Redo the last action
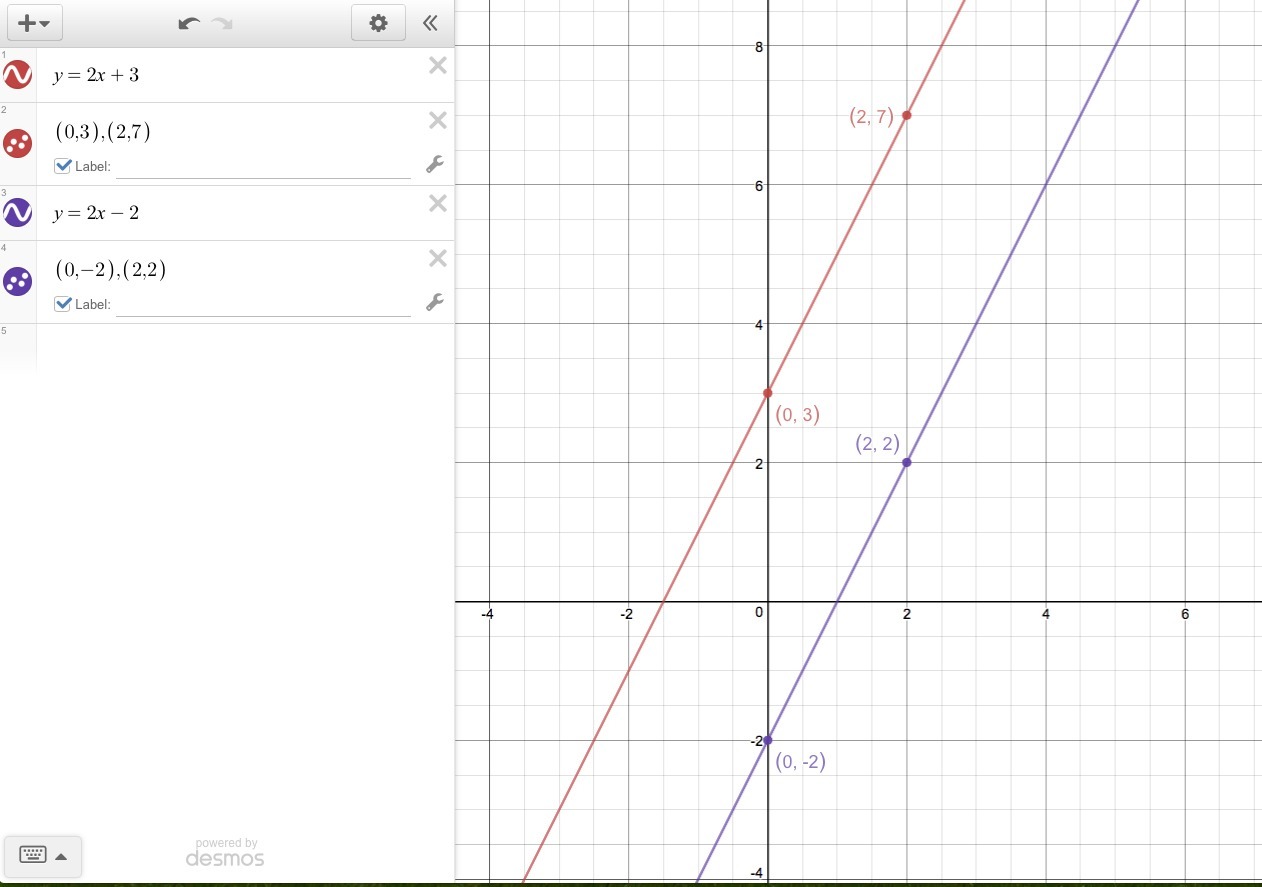This screenshot has height=887, width=1262. [x=222, y=23]
